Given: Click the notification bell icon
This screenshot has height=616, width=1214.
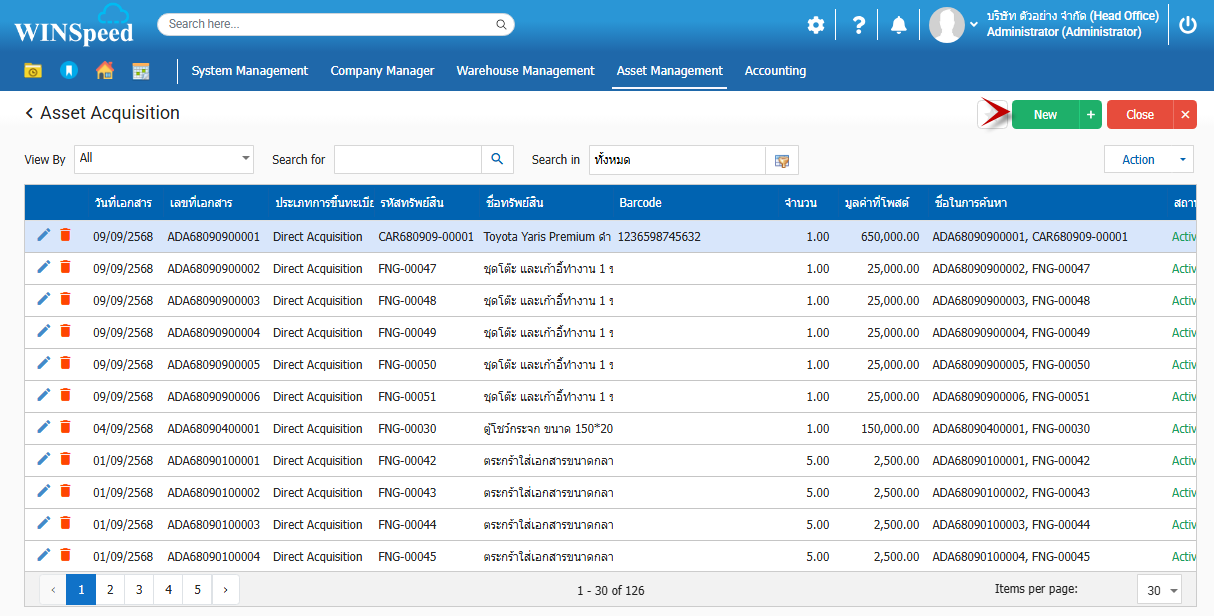Looking at the screenshot, I should (899, 25).
